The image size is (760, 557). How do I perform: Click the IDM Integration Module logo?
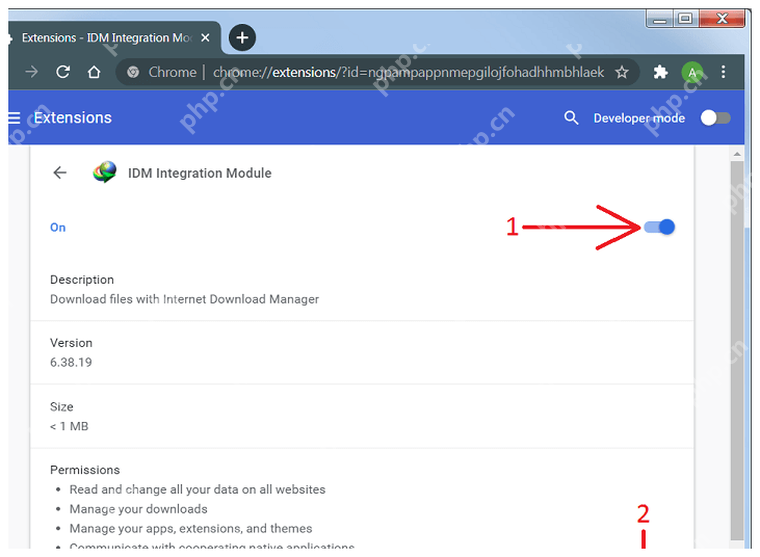[105, 172]
